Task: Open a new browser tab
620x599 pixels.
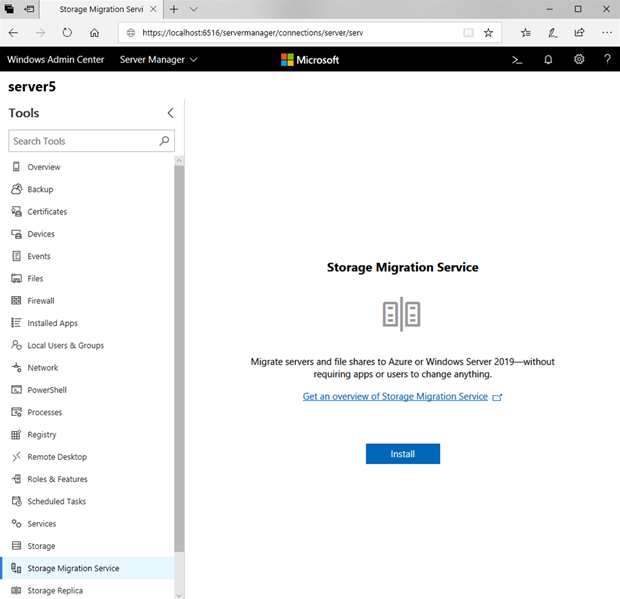Action: click(x=174, y=9)
